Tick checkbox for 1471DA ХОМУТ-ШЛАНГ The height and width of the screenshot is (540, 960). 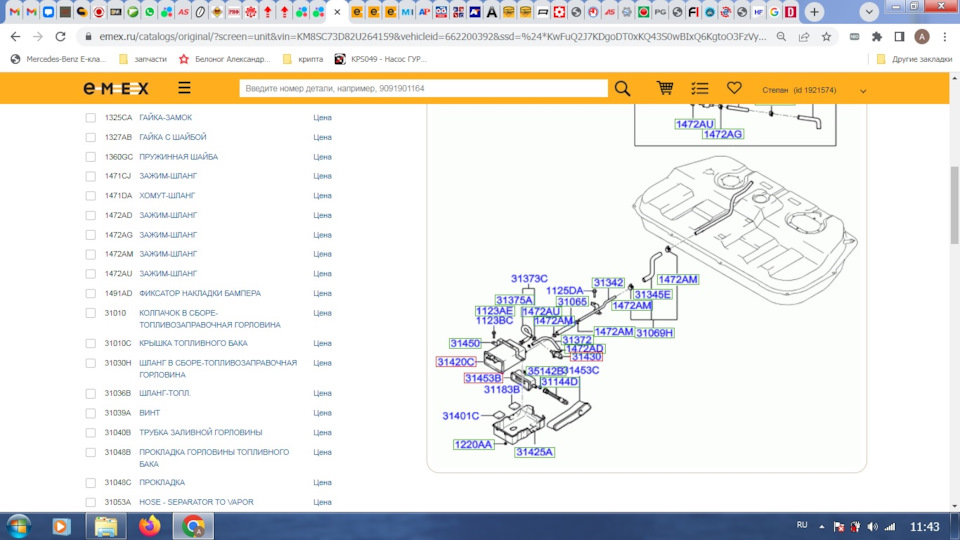coord(91,196)
